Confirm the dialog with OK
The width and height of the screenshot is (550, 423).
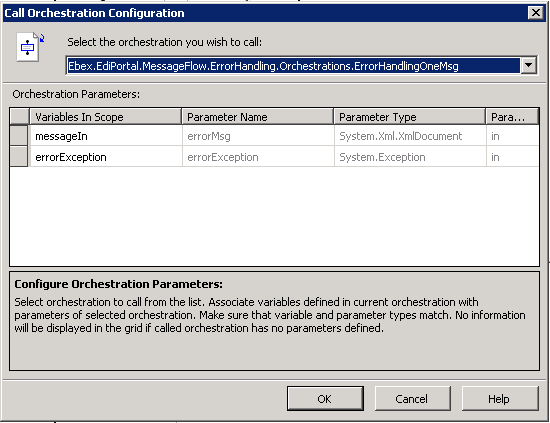point(325,398)
